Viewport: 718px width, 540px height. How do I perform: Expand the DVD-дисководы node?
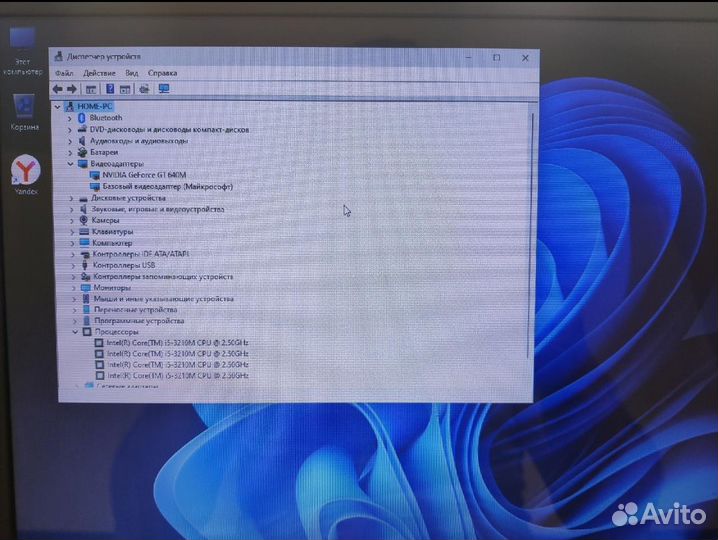coord(70,130)
